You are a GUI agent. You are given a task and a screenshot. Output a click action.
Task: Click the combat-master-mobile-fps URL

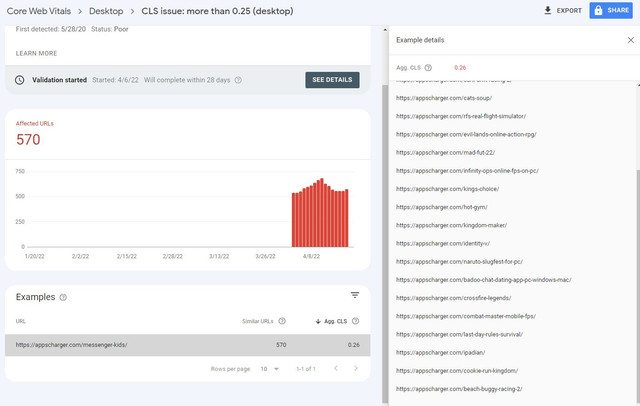coord(466,316)
